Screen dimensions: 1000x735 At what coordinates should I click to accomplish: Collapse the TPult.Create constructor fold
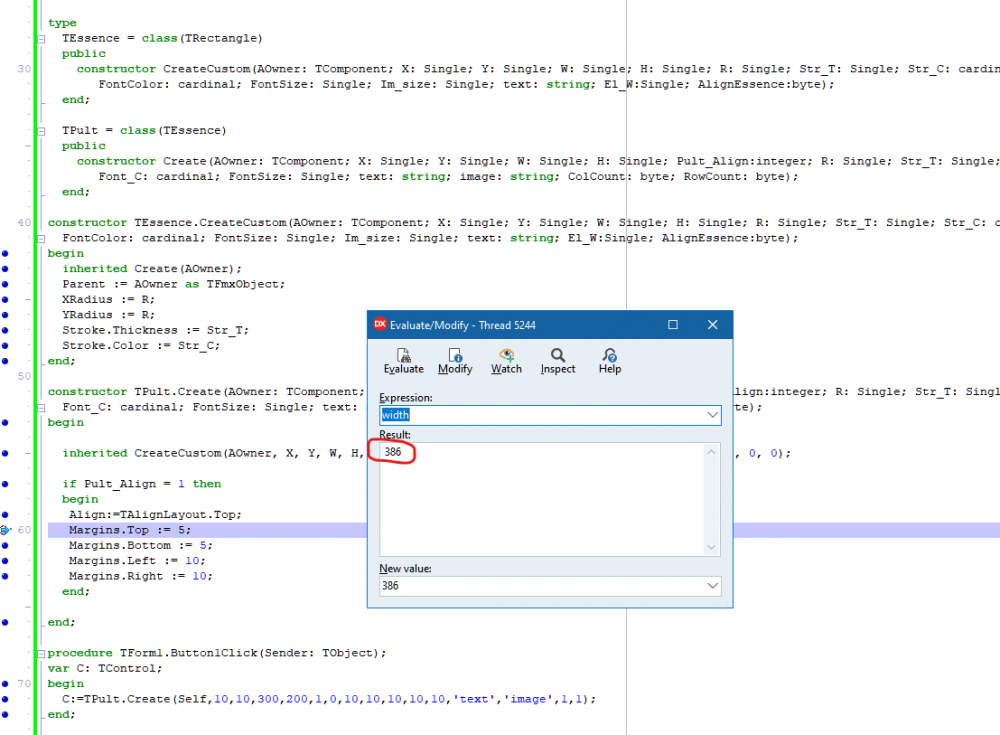pyautogui.click(x=41, y=407)
